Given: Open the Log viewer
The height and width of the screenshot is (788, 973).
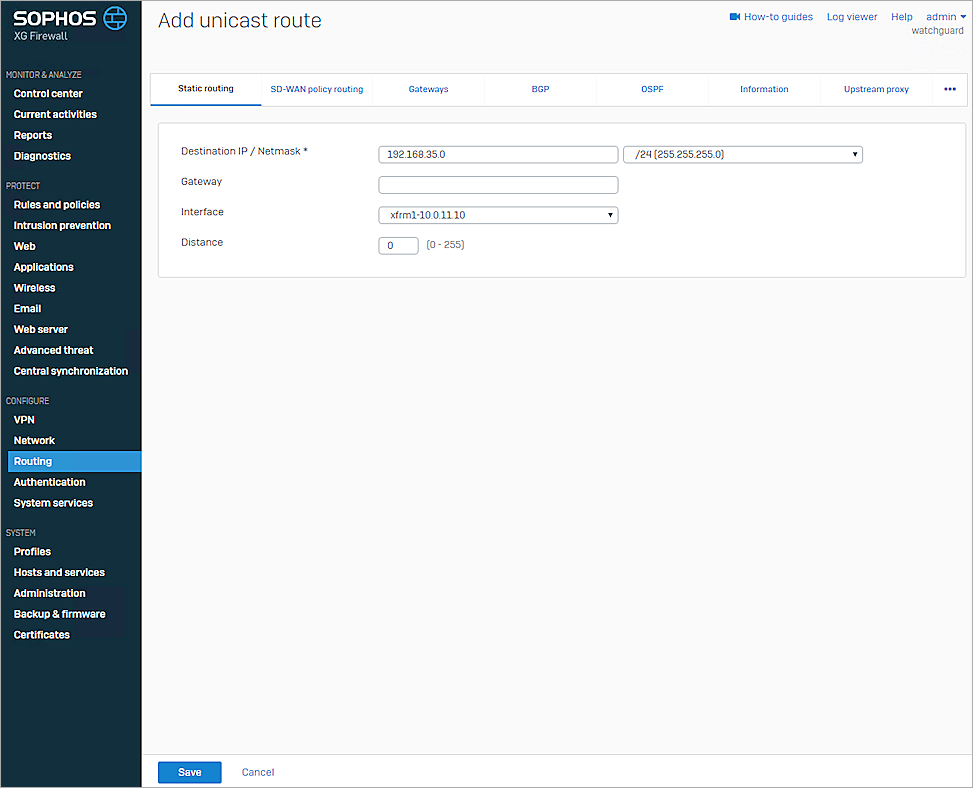Looking at the screenshot, I should click(x=851, y=16).
